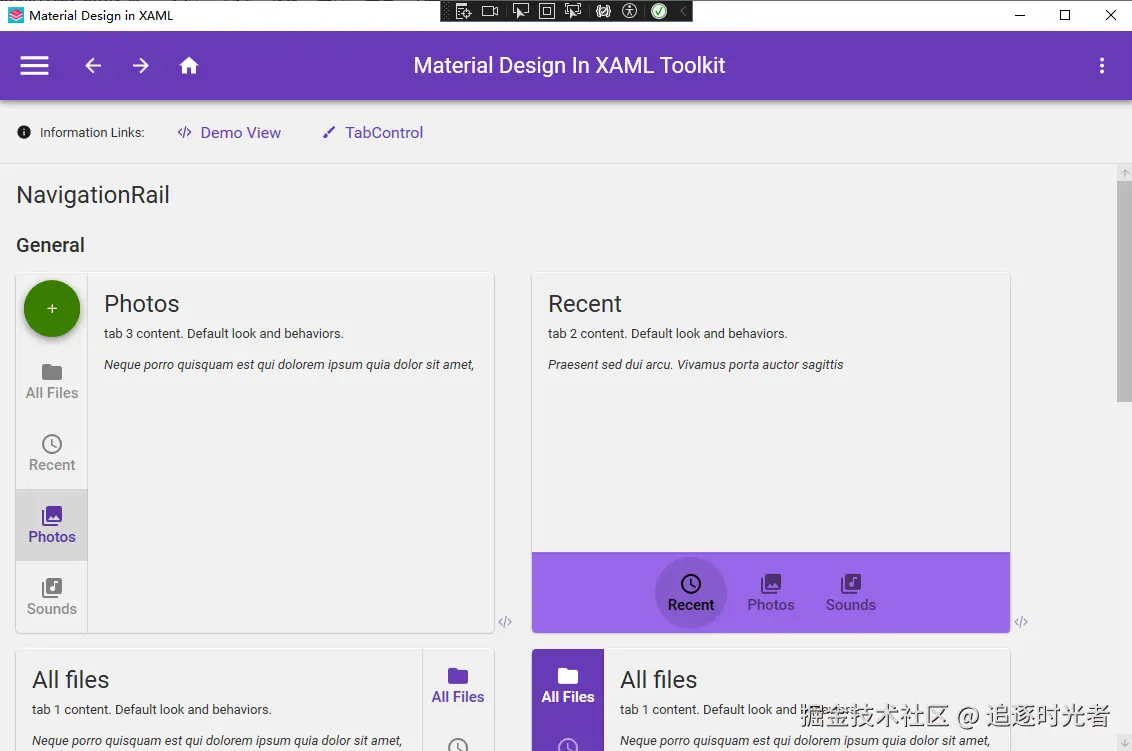Click the Material Design In XAML Toolkit title
This screenshot has width=1132, height=751.
569,66
